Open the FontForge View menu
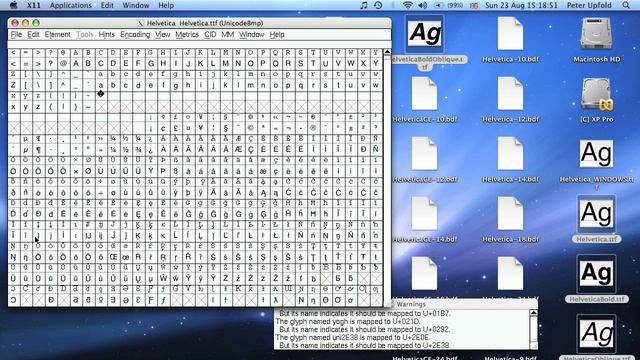The width and height of the screenshot is (640, 360). tap(162, 35)
